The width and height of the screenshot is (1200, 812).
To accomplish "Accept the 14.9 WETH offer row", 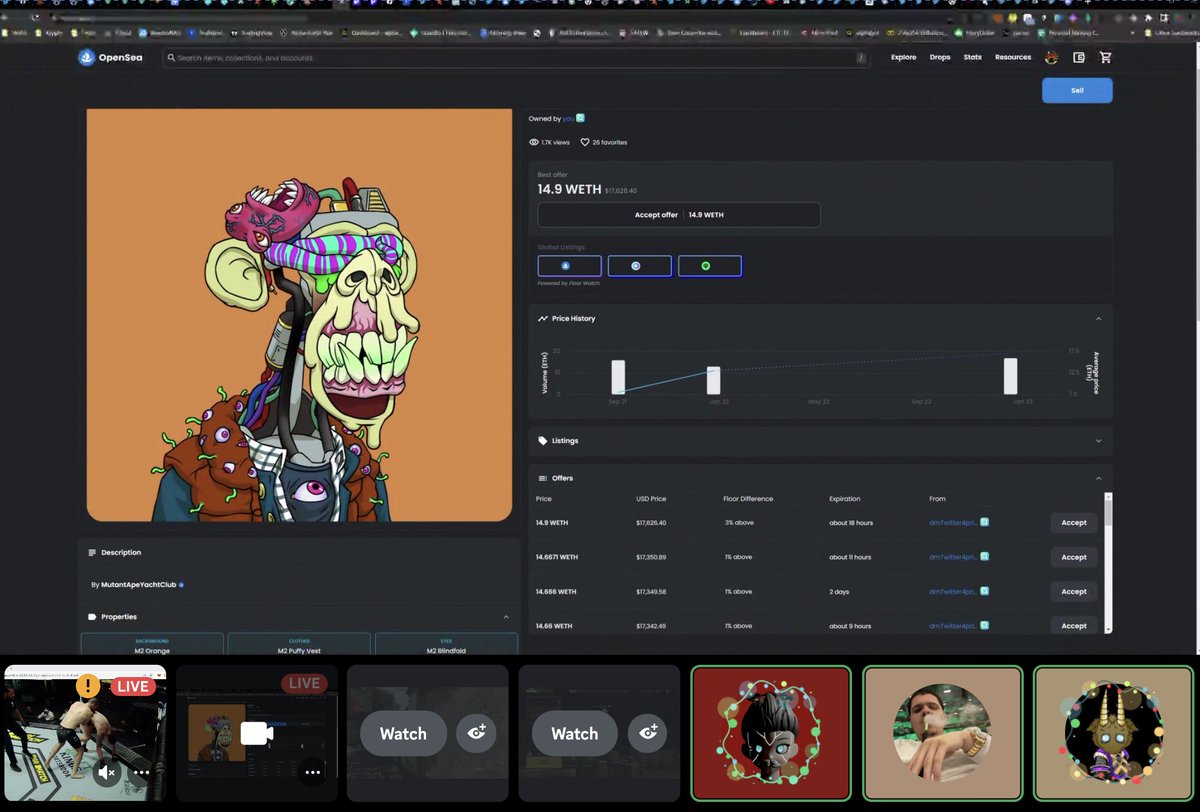I will (x=1074, y=523).
